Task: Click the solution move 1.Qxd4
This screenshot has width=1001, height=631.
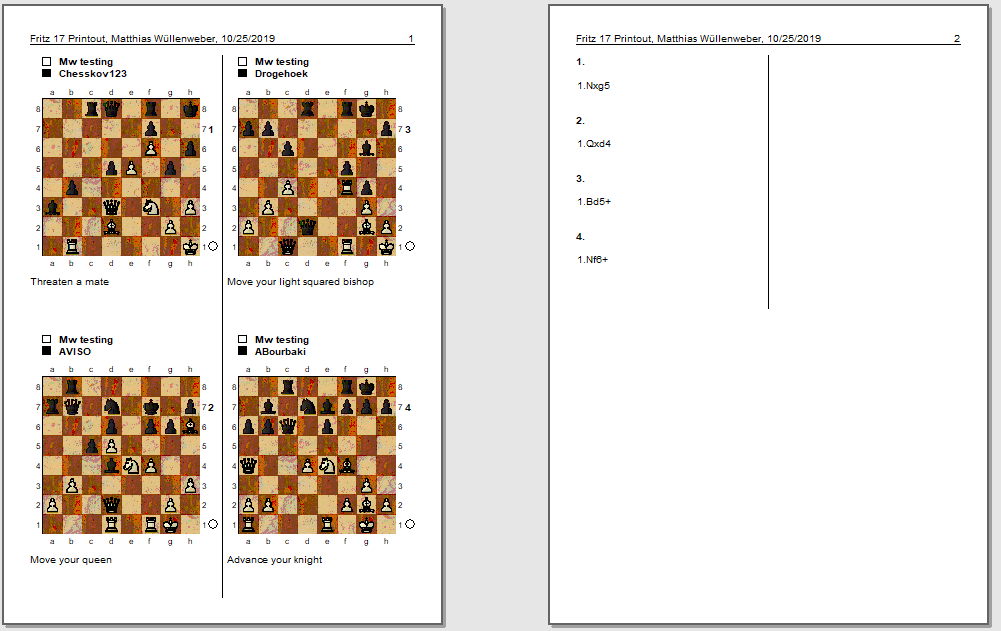Action: (x=593, y=144)
